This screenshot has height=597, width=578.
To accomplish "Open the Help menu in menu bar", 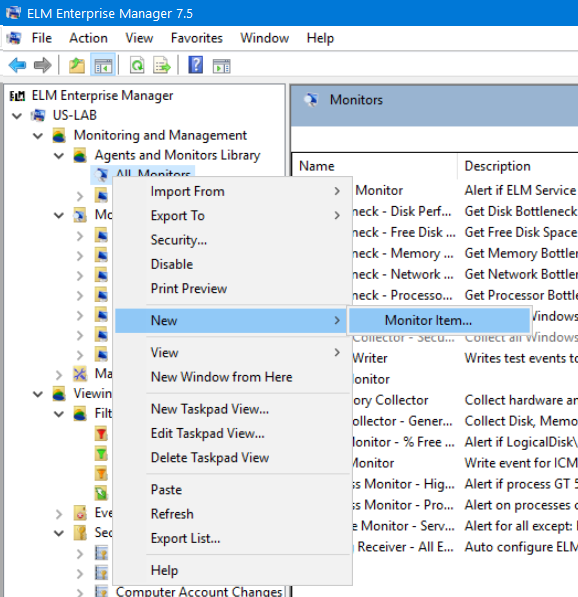I will [x=320, y=38].
